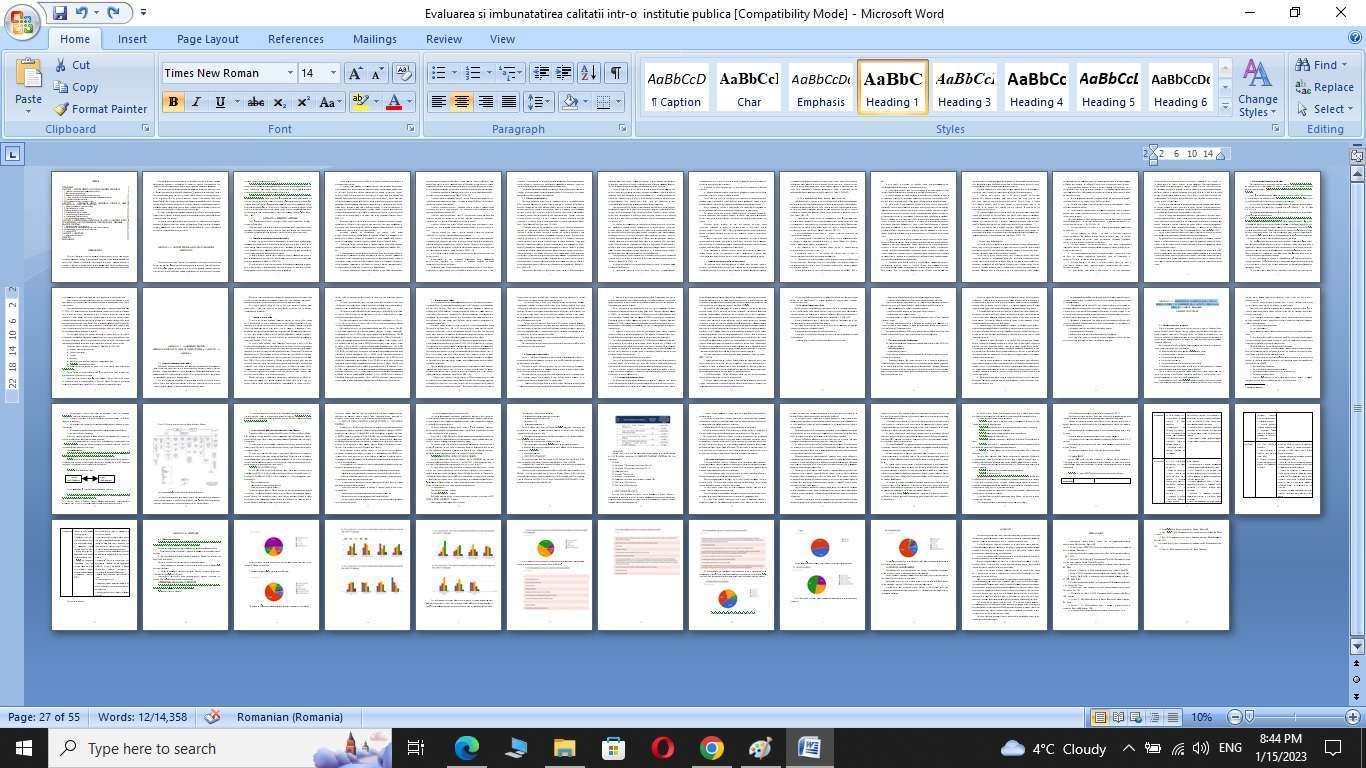Open the Times New Roman font name dropdown
Screen dimensions: 1366x768
click(x=290, y=73)
